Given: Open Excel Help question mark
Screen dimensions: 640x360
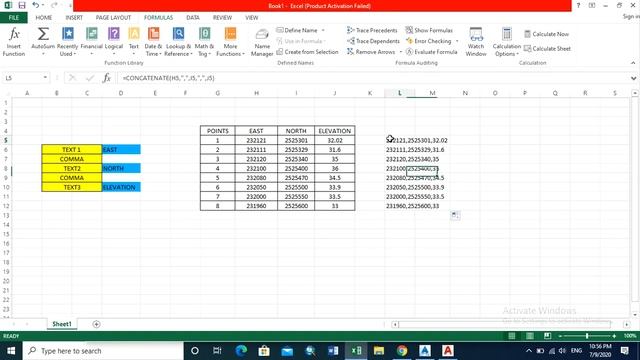Looking at the screenshot, I should click(578, 5).
